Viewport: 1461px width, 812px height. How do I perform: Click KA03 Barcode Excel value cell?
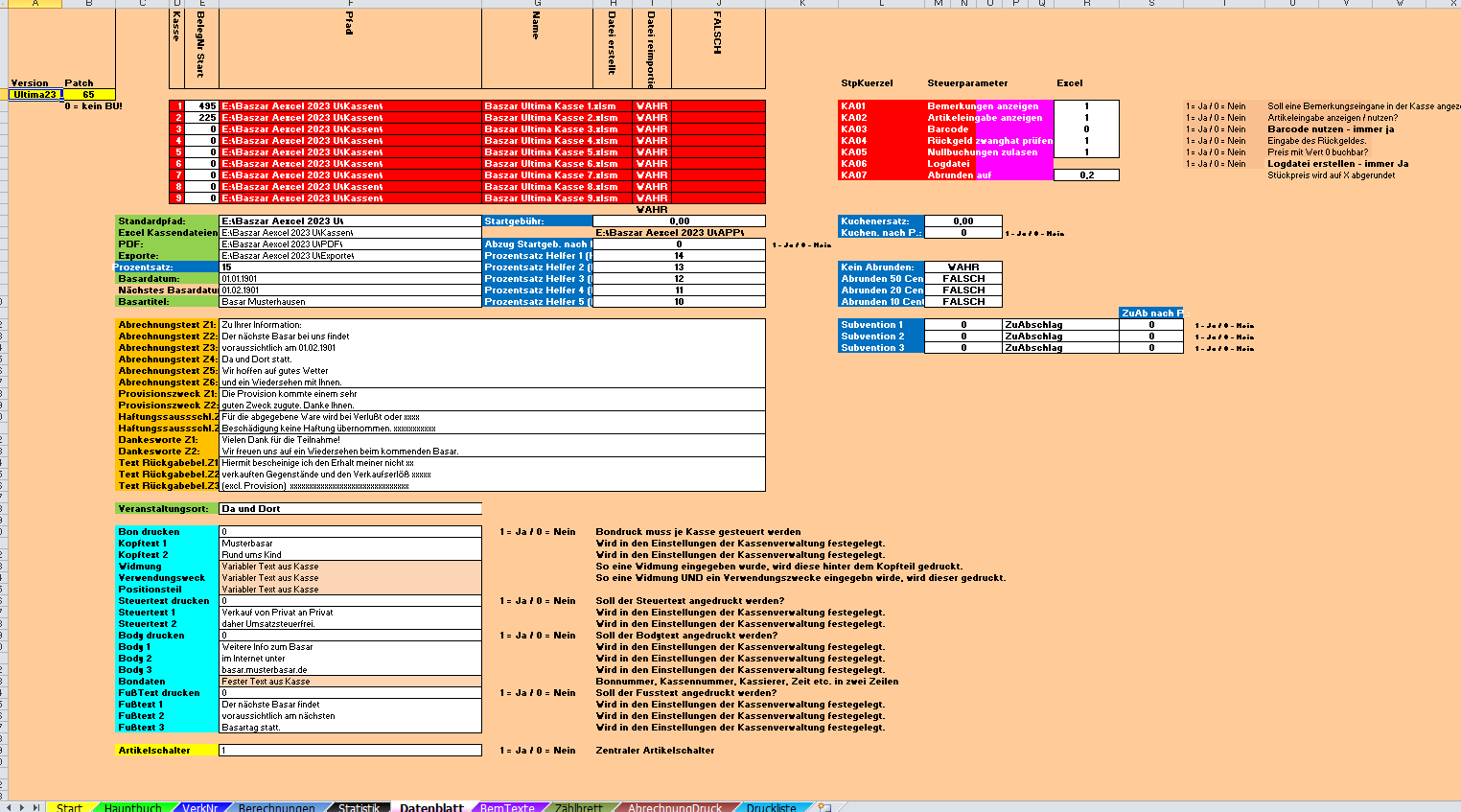1086,129
